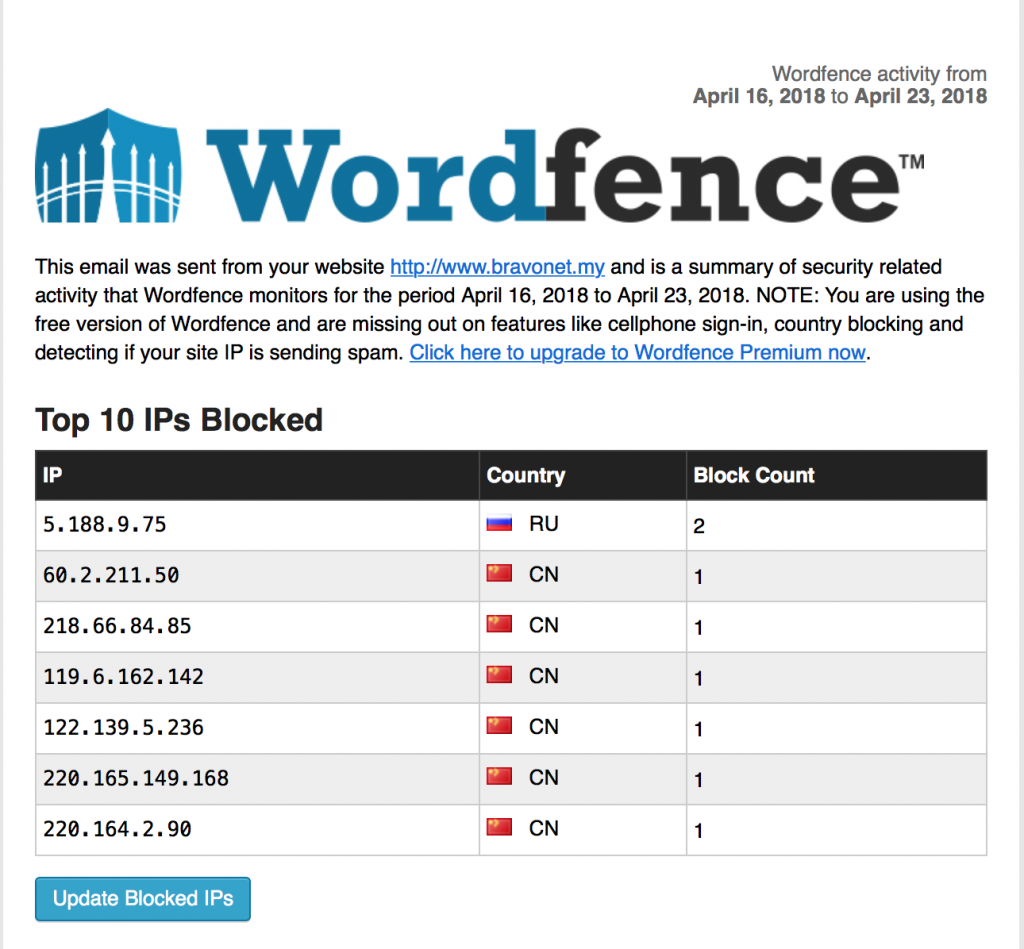Click the China flag in the 122.139.5.236 row

[499, 726]
